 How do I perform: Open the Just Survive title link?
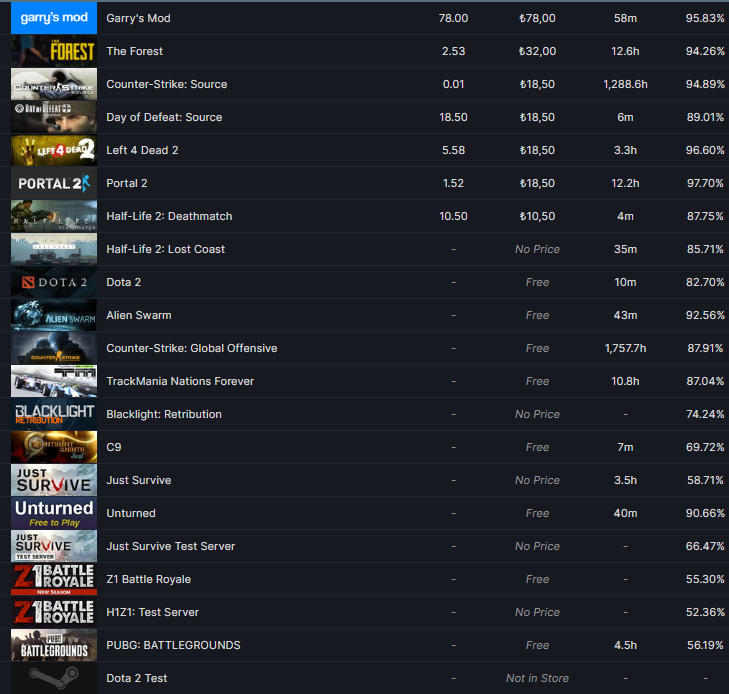tap(139, 480)
